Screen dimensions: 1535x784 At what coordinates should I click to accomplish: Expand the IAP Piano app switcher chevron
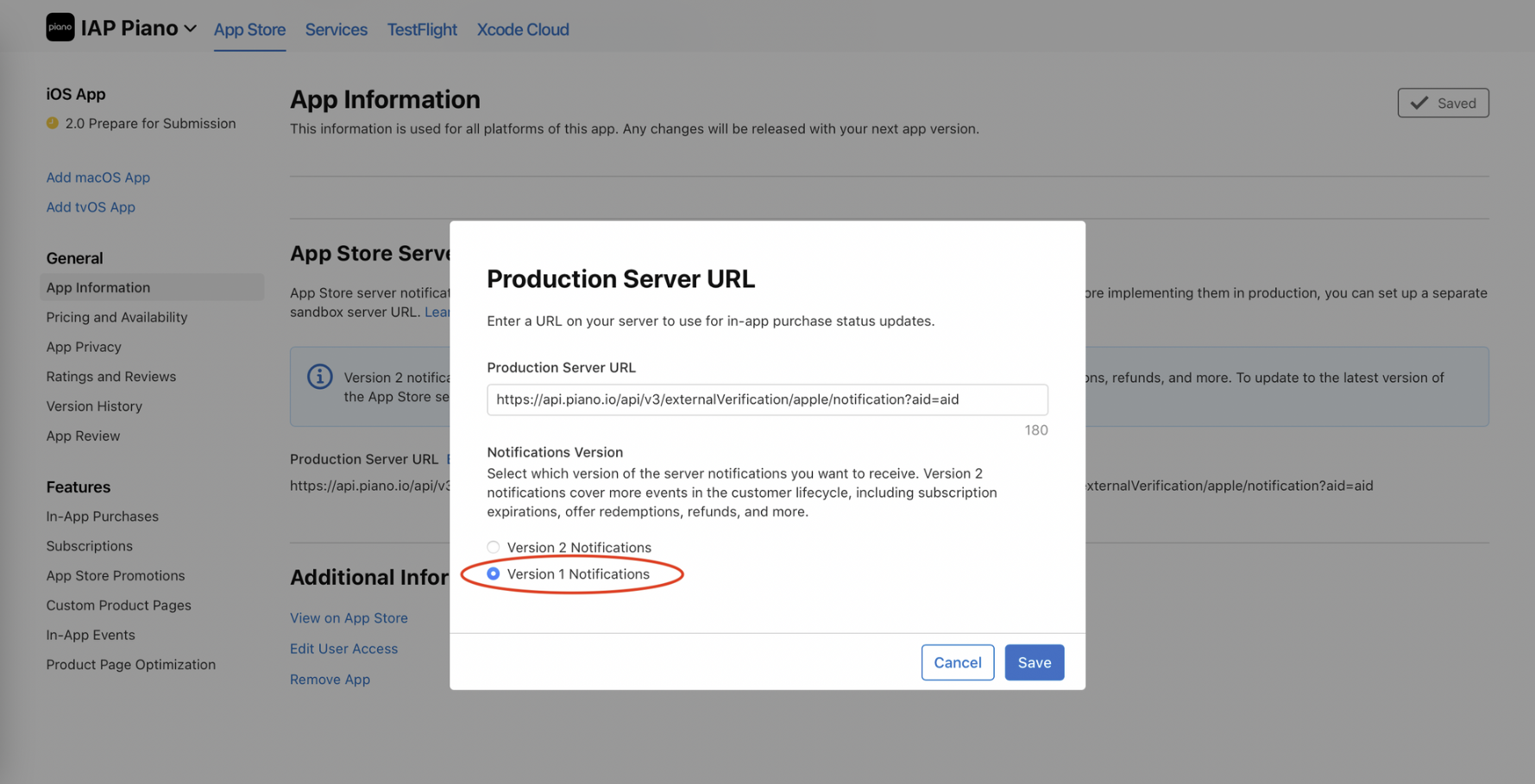pos(191,28)
